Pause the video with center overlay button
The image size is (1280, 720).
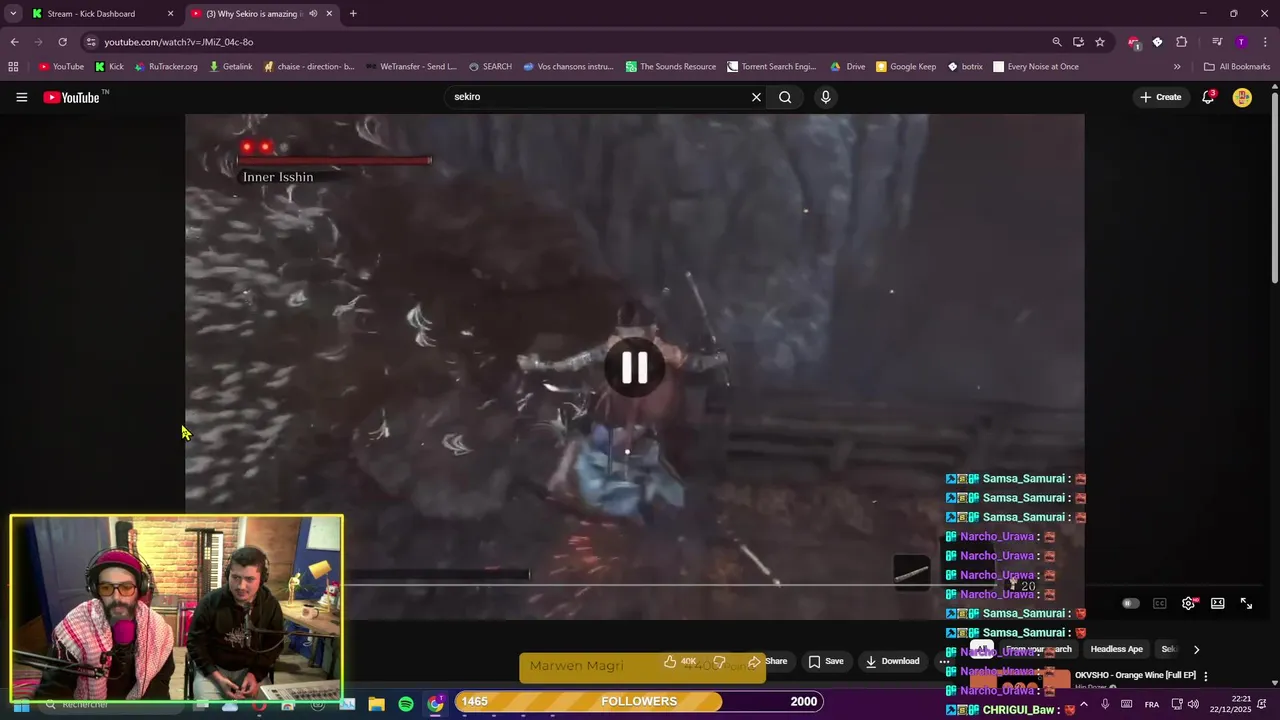click(634, 367)
